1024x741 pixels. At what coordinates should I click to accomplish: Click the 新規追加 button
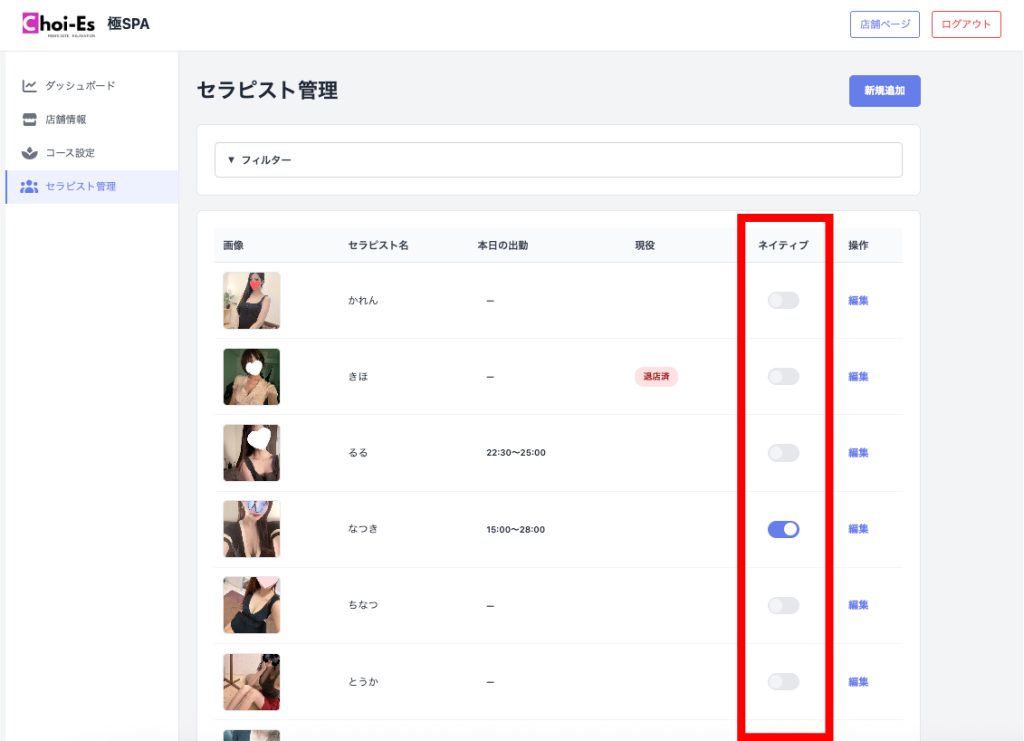884,91
